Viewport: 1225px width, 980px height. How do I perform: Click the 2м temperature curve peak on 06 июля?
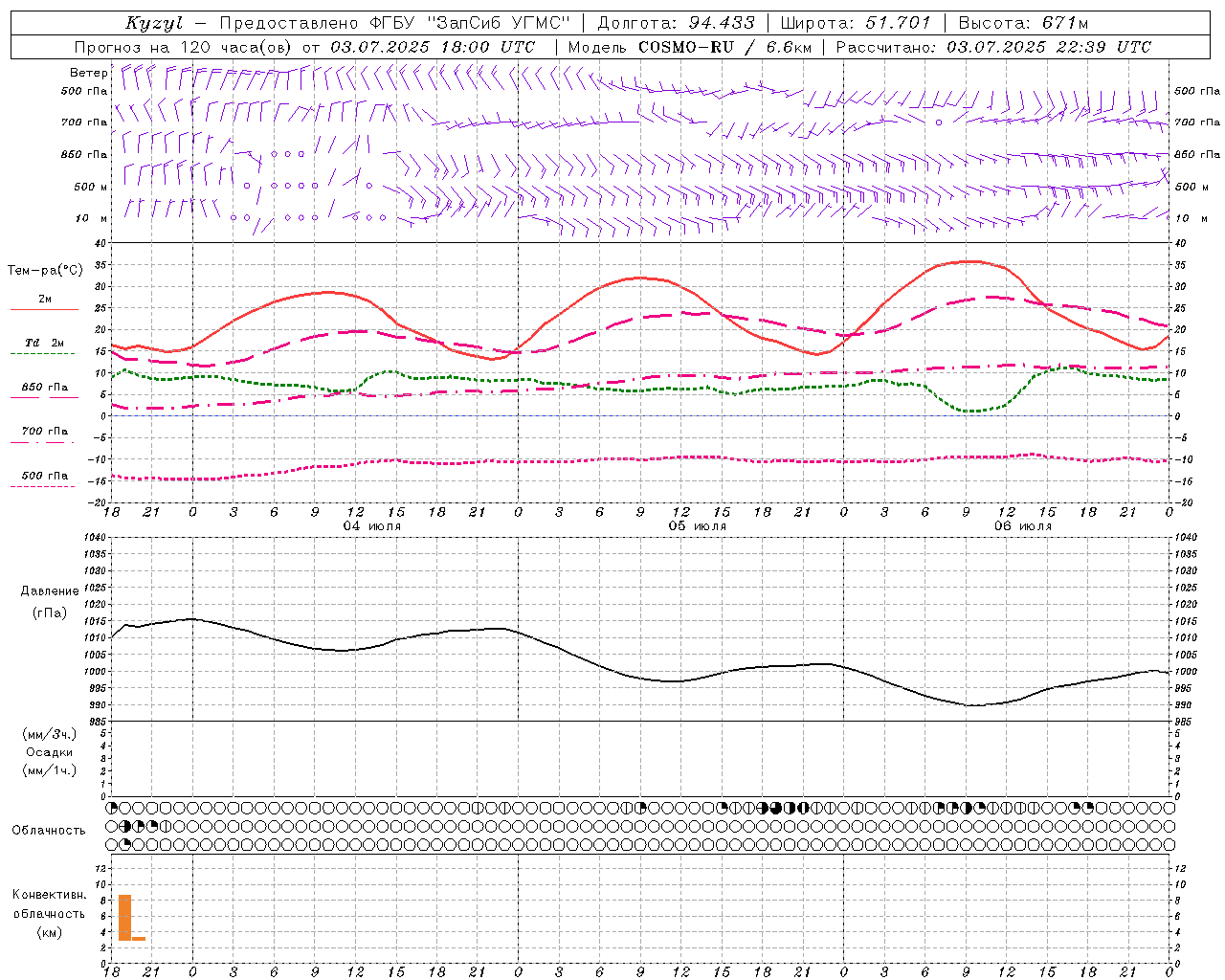970,260
